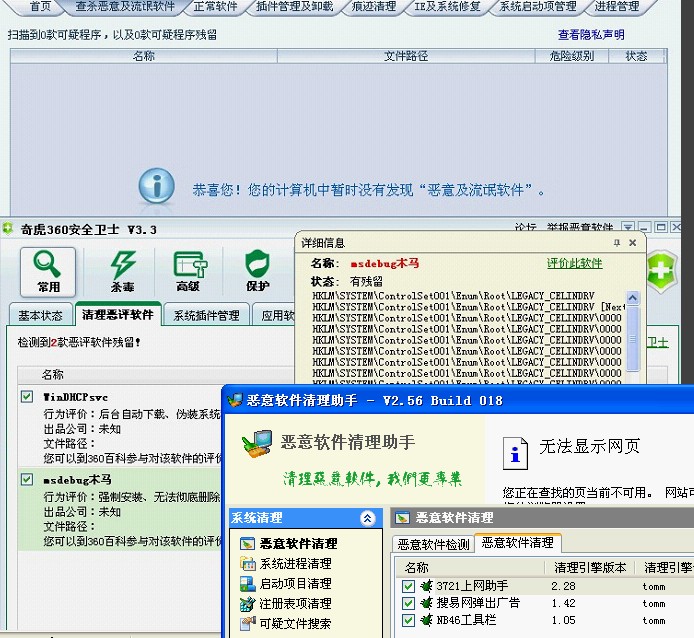This screenshot has height=638, width=694.
Task: Click version 1.42 of 搜易网弹出广告
Action: pos(563,603)
